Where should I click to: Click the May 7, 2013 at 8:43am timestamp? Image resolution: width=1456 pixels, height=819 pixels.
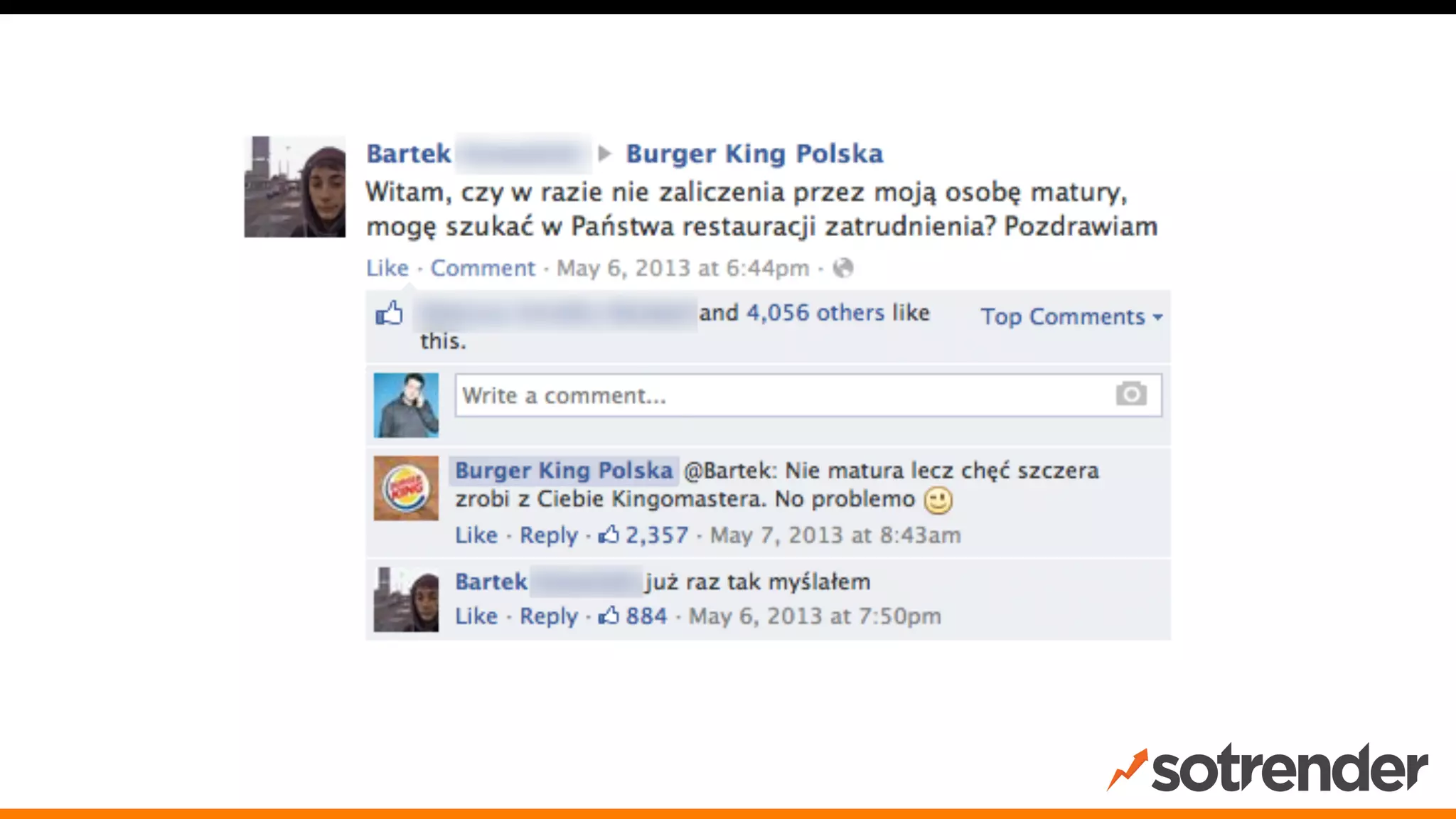[835, 535]
